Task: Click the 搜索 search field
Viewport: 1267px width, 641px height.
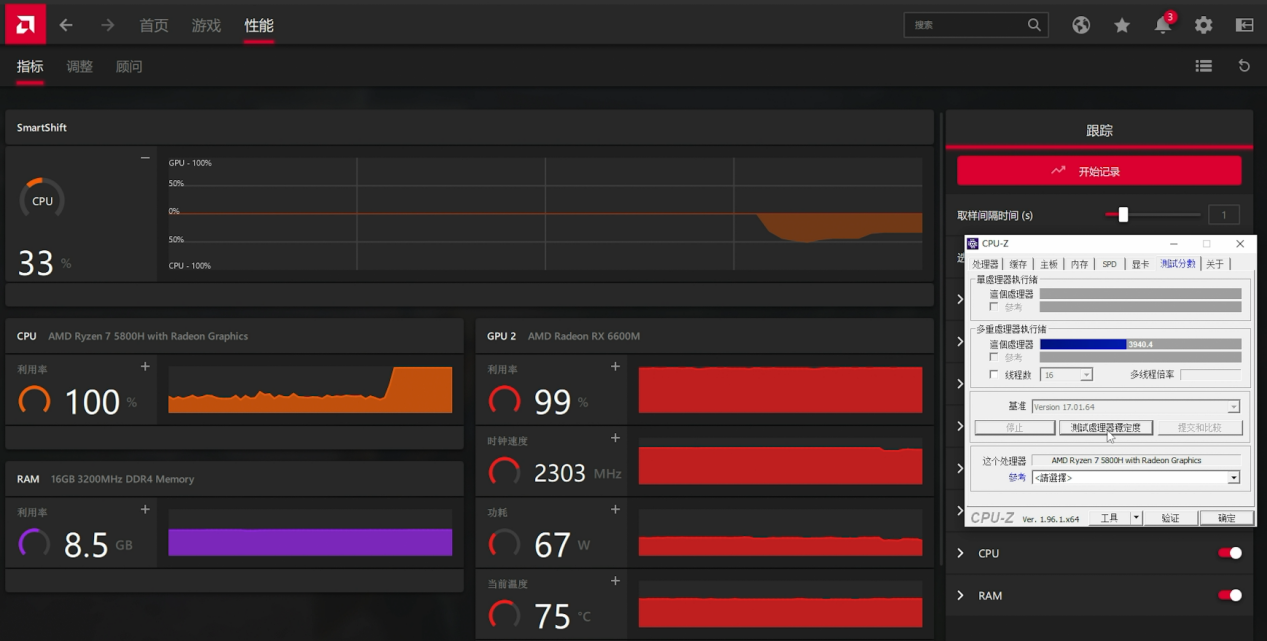Action: [x=965, y=25]
